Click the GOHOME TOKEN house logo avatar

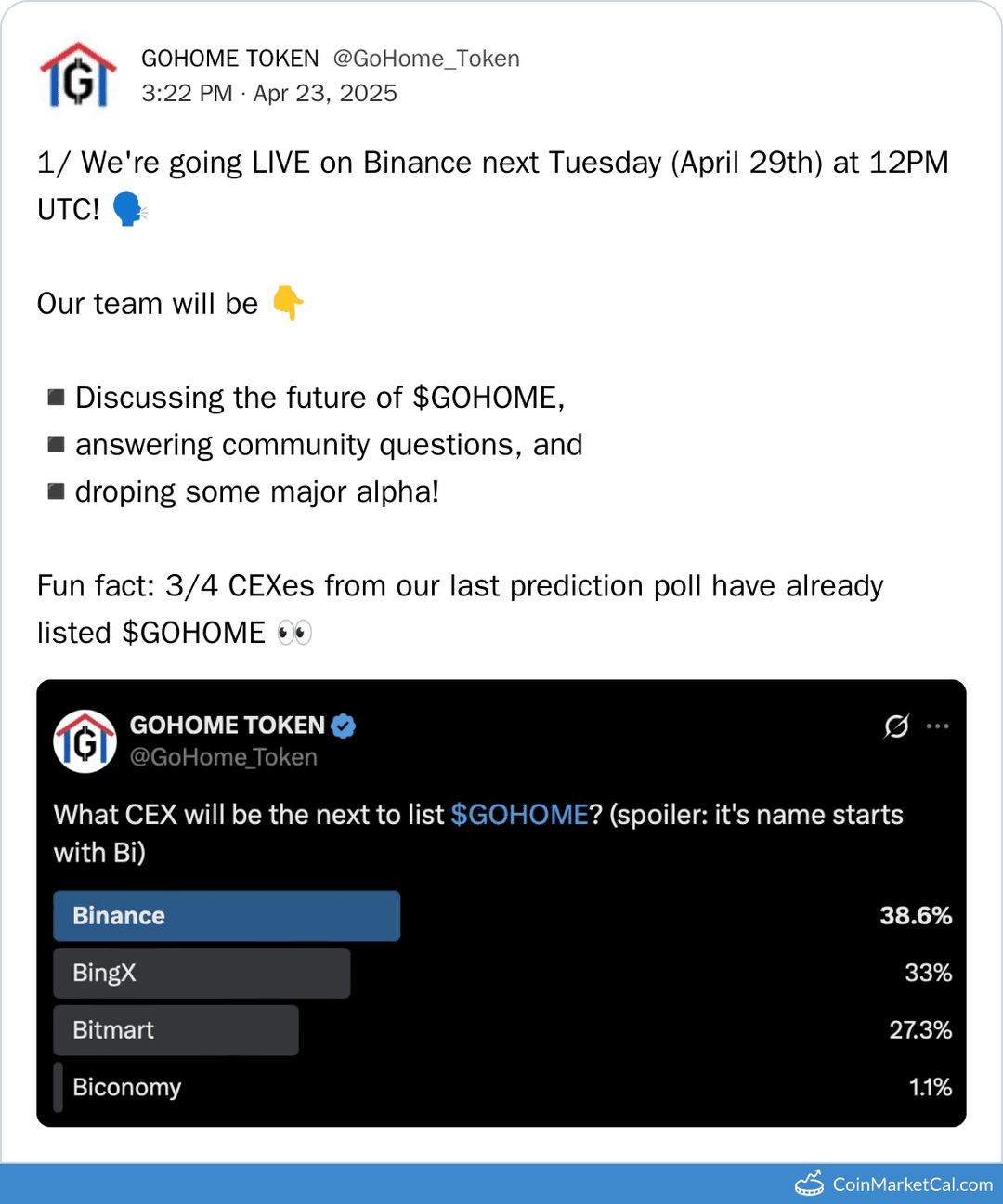click(x=78, y=74)
